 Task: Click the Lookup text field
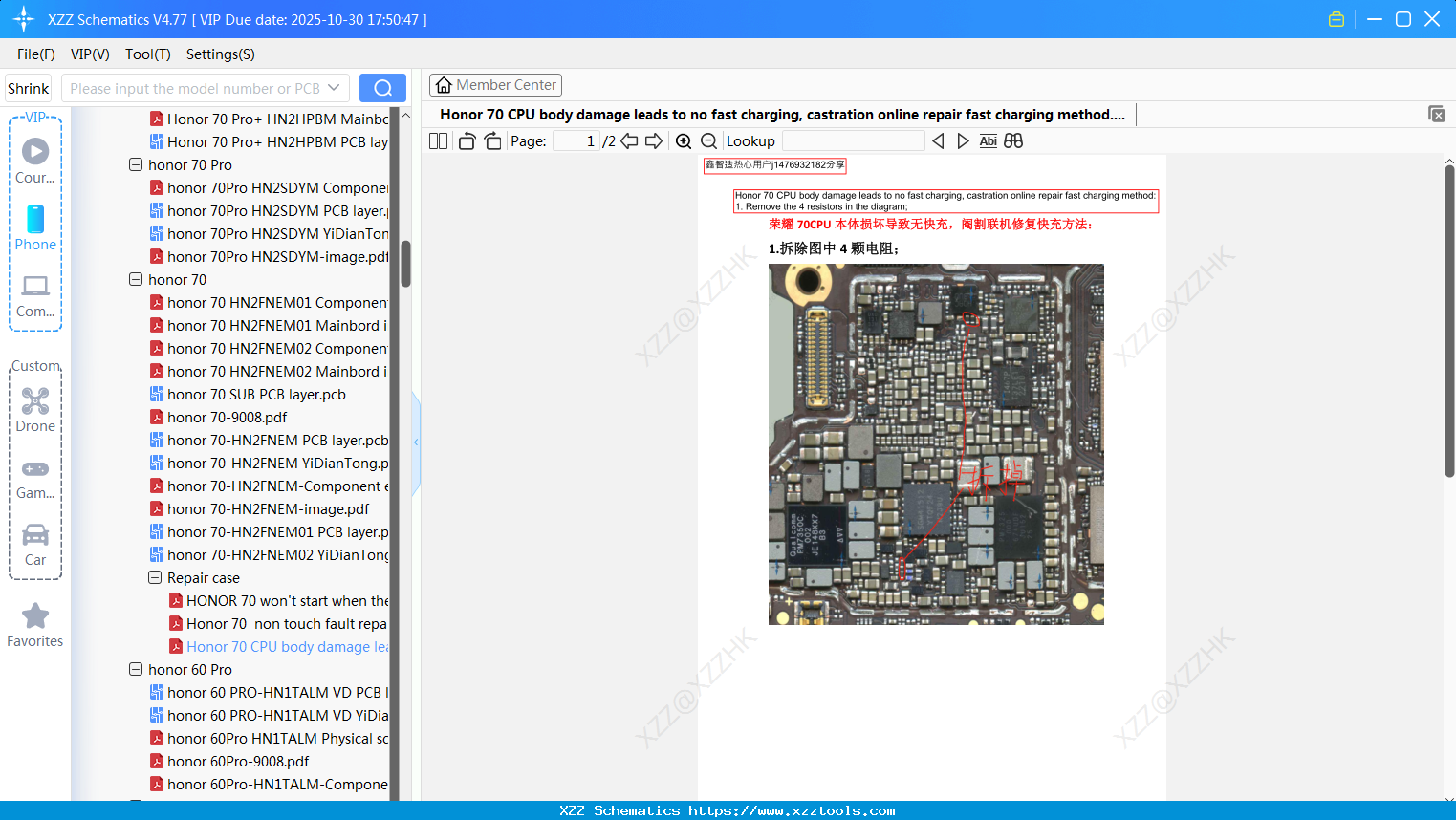click(853, 140)
